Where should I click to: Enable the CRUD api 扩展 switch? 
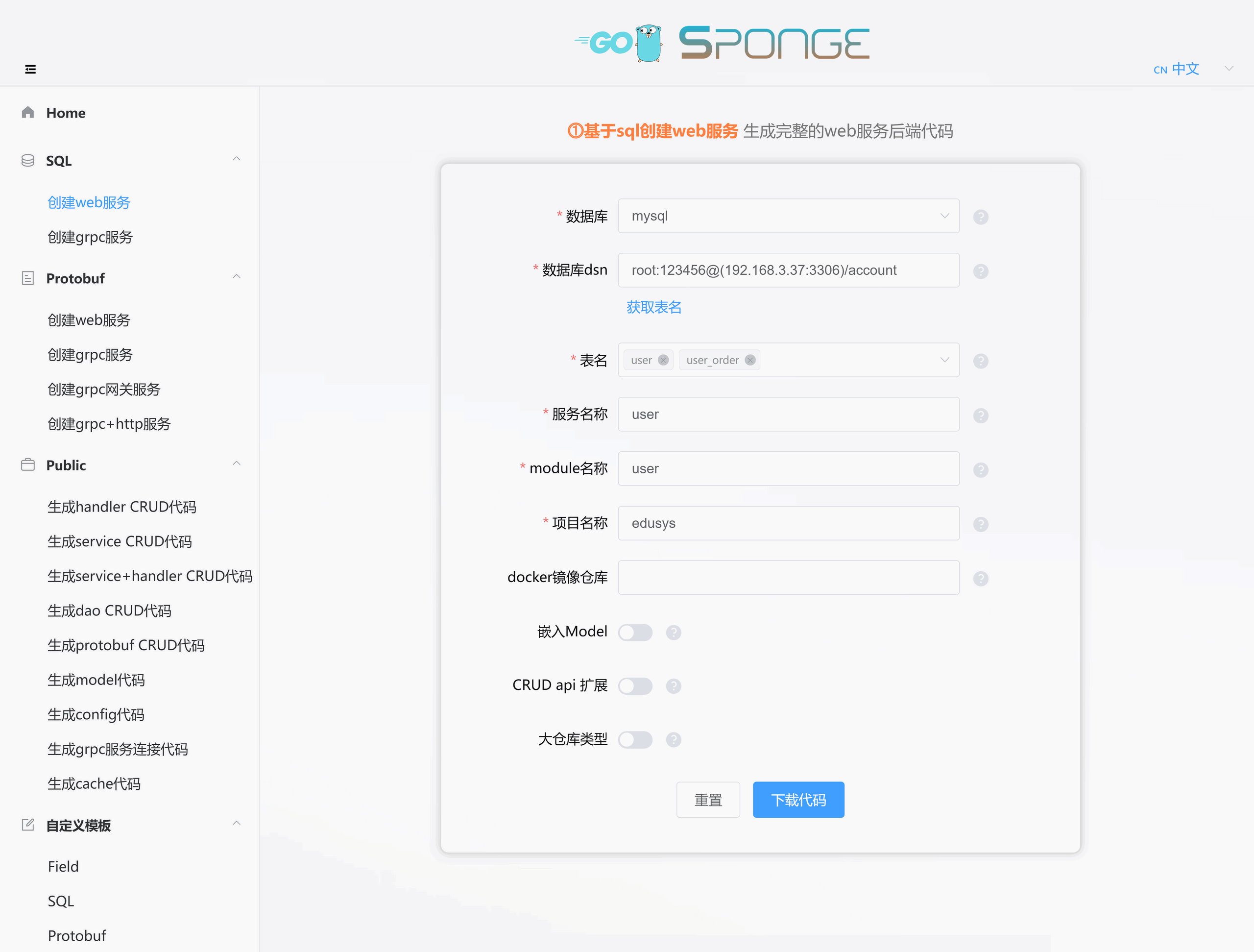point(635,686)
